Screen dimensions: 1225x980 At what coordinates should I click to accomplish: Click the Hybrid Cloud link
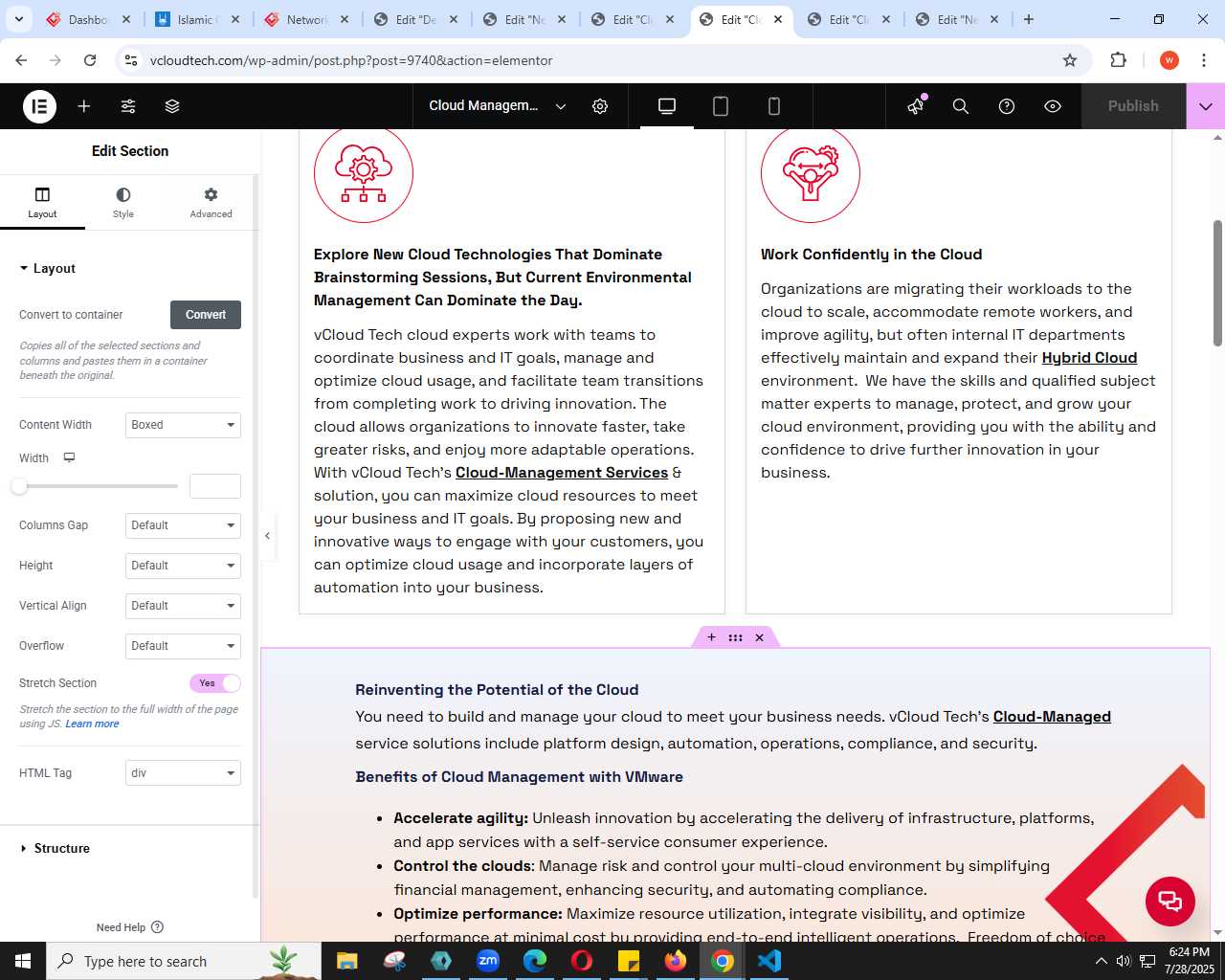click(1089, 358)
